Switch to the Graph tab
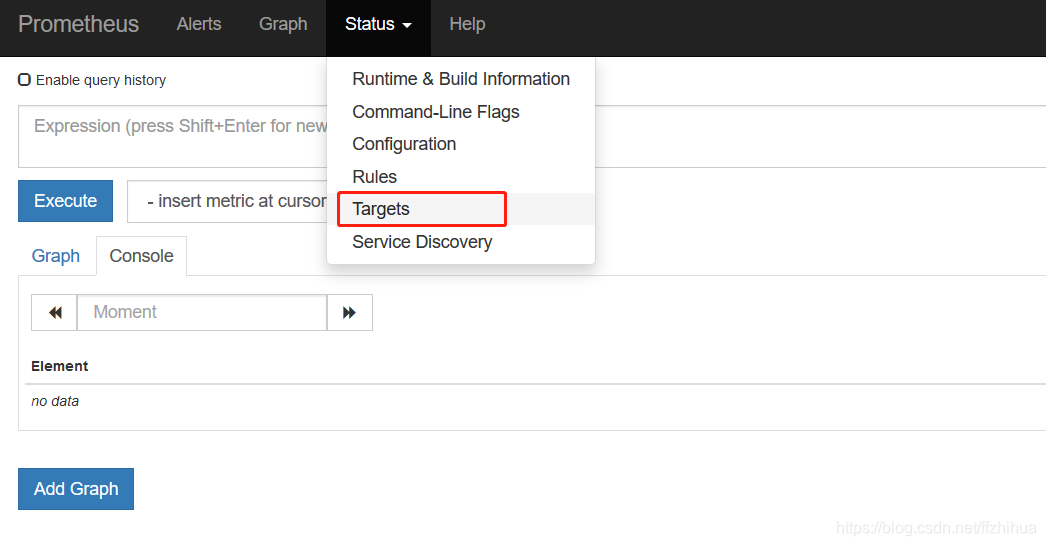The image size is (1046, 546). [x=56, y=256]
